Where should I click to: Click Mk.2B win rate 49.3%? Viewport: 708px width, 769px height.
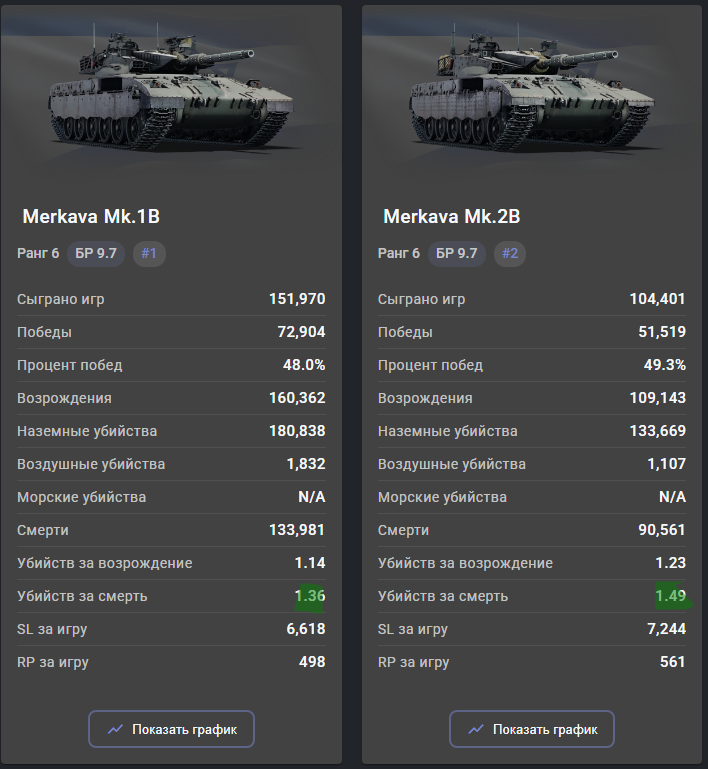coord(665,365)
